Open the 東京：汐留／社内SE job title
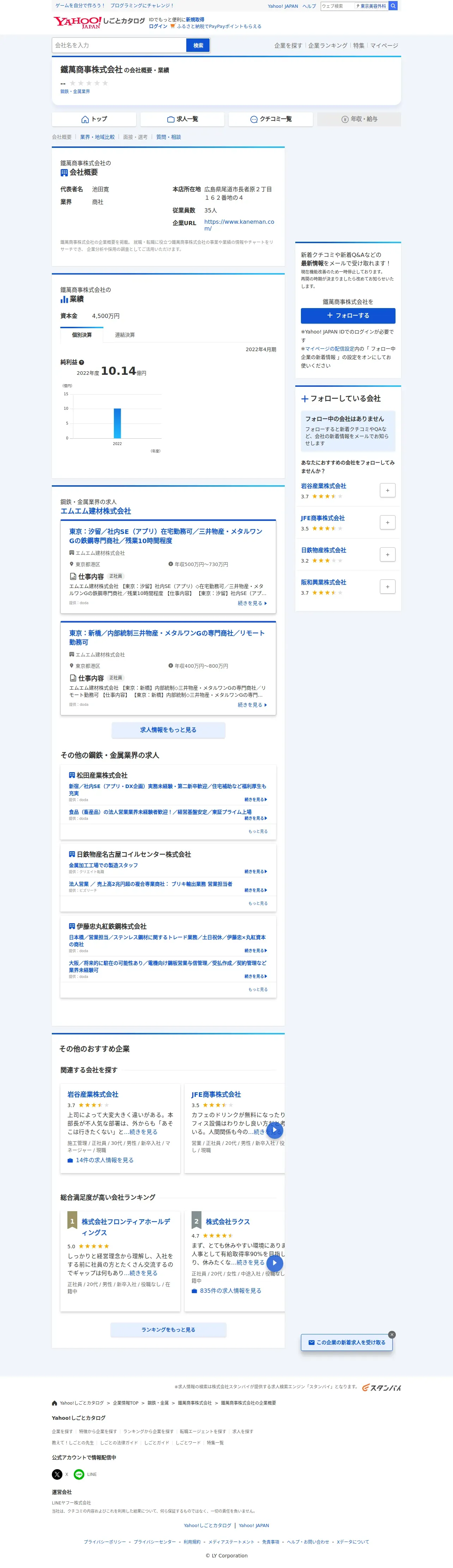453x1568 pixels. click(x=165, y=536)
